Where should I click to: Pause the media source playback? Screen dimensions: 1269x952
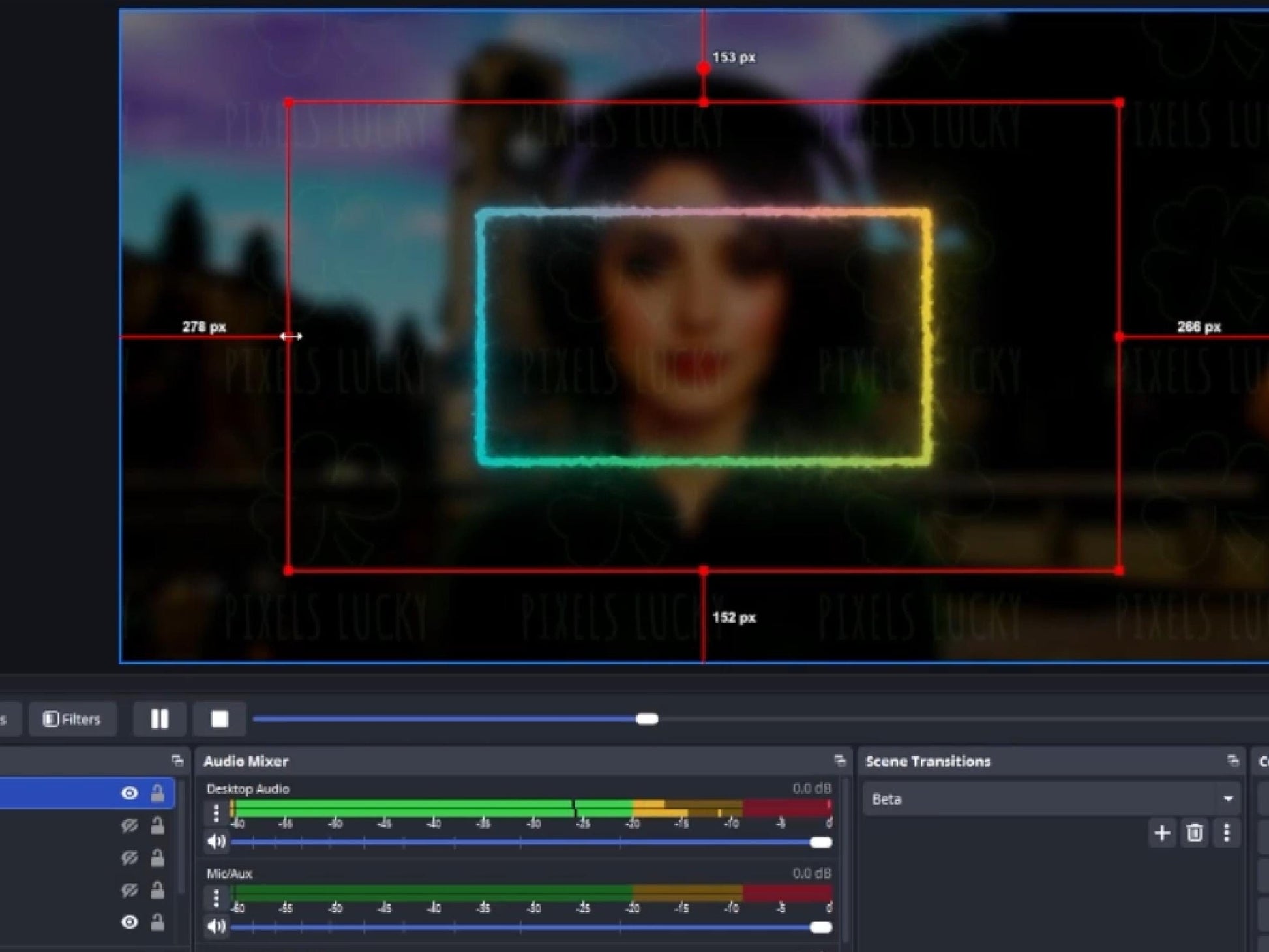(160, 719)
